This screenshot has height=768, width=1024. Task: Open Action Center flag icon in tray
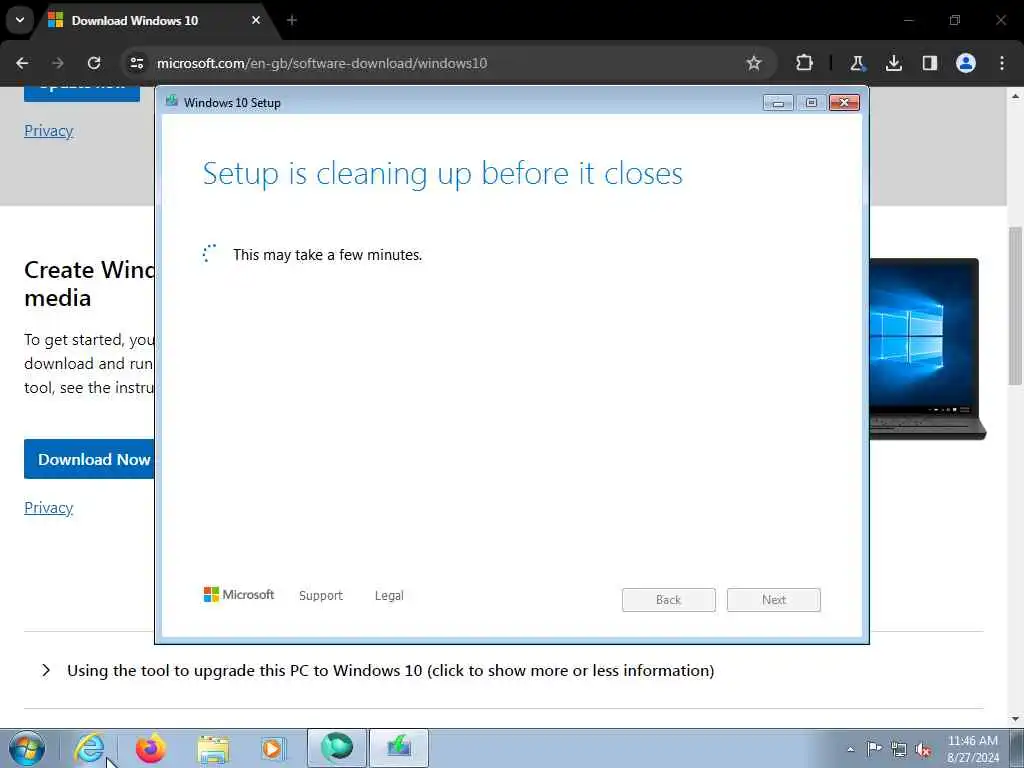point(874,749)
